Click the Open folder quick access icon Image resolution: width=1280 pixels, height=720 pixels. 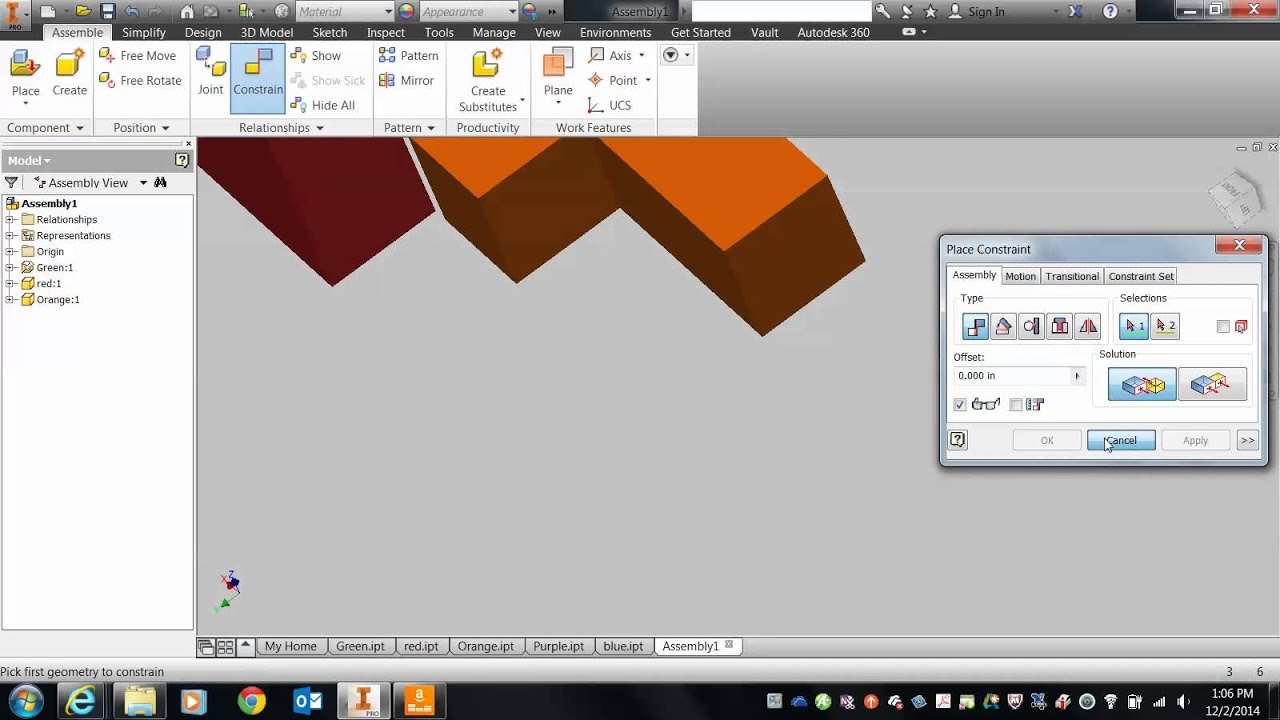pyautogui.click(x=84, y=12)
